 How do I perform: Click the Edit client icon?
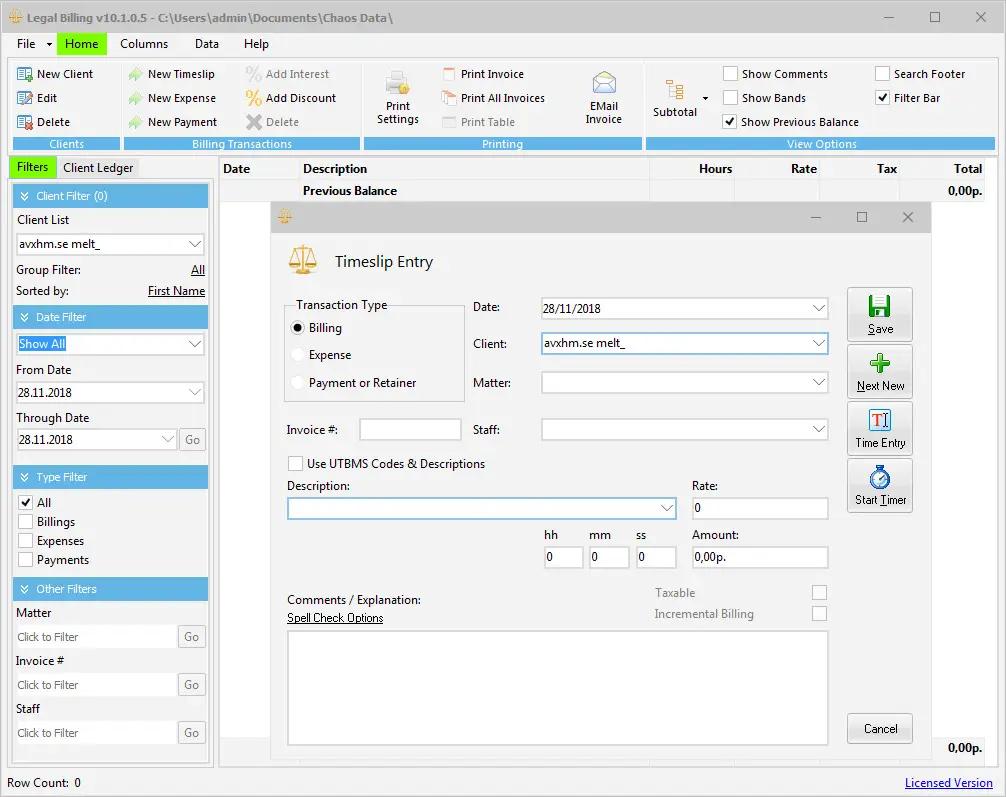[24, 98]
